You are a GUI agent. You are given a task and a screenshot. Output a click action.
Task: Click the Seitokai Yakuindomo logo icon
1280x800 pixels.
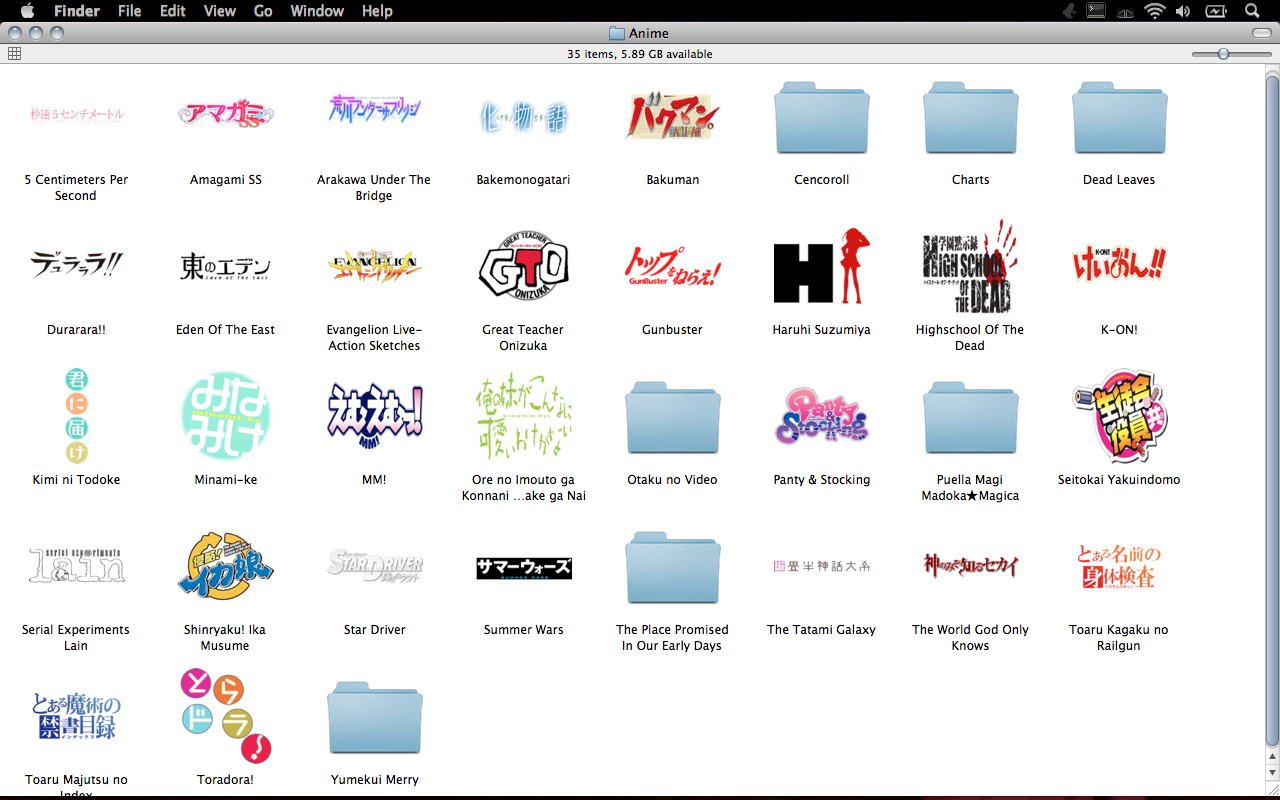[1119, 416]
